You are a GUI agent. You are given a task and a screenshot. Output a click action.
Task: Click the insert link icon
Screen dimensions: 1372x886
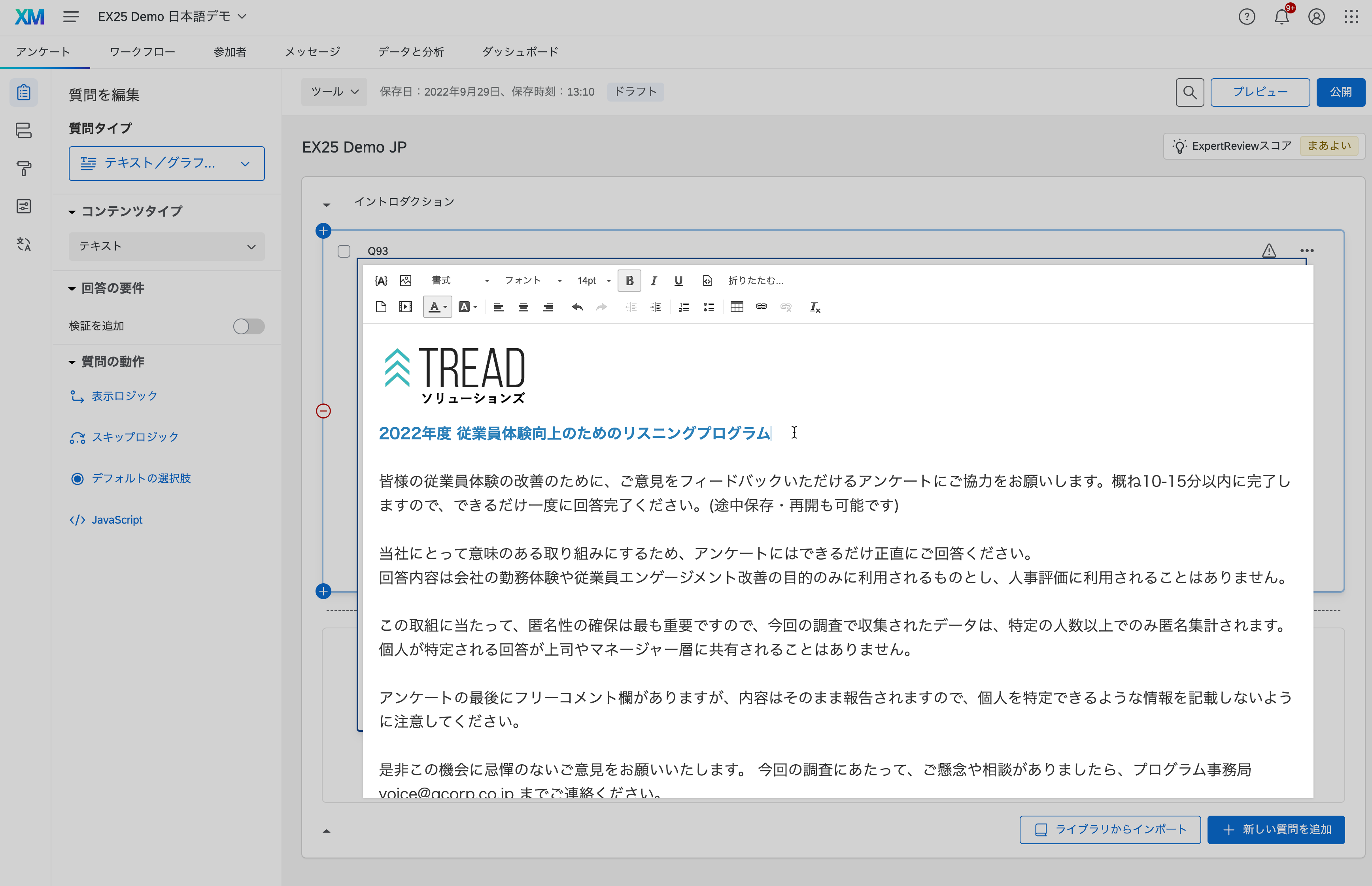(x=761, y=307)
